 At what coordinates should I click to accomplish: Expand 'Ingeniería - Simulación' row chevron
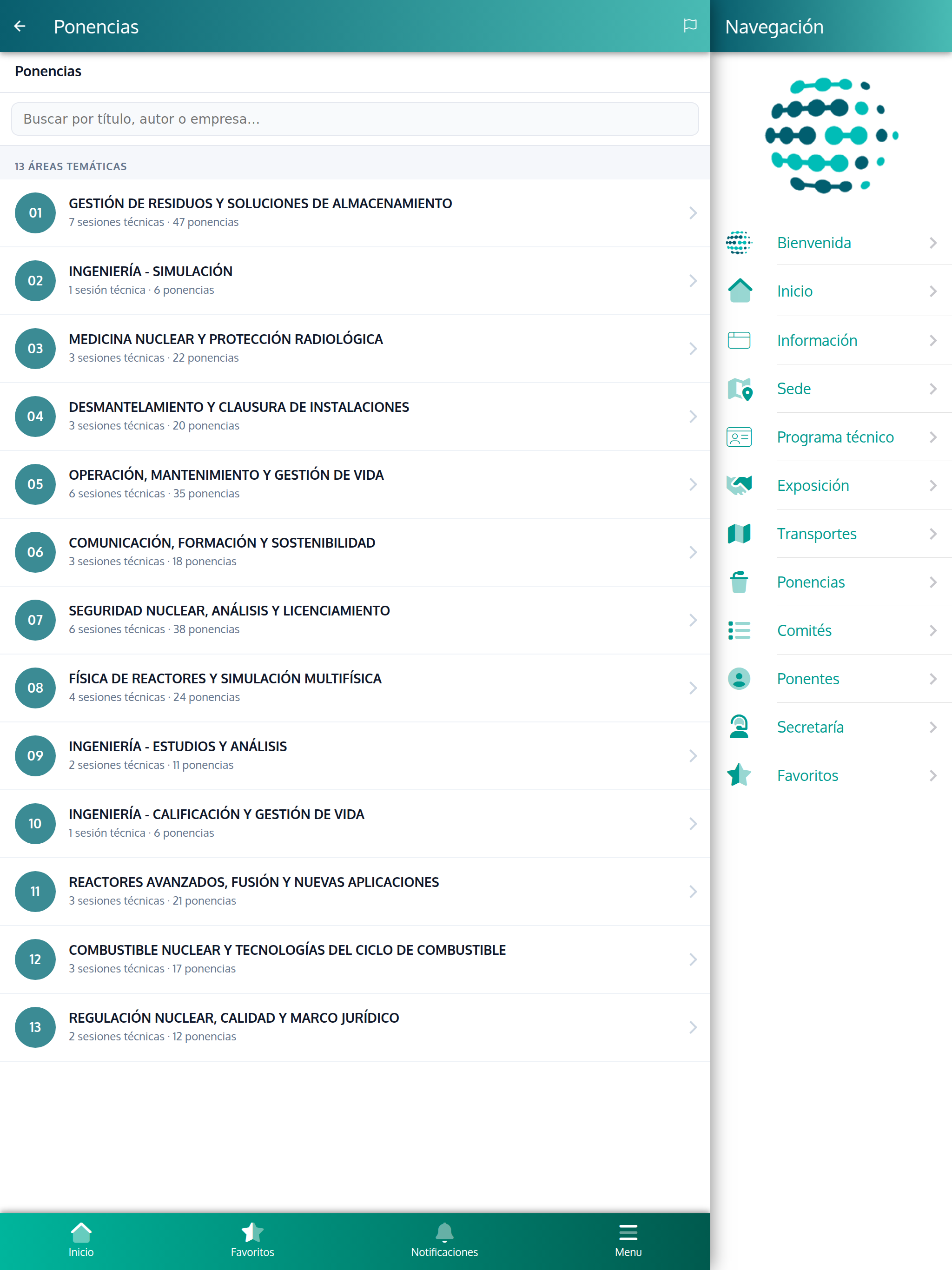693,281
